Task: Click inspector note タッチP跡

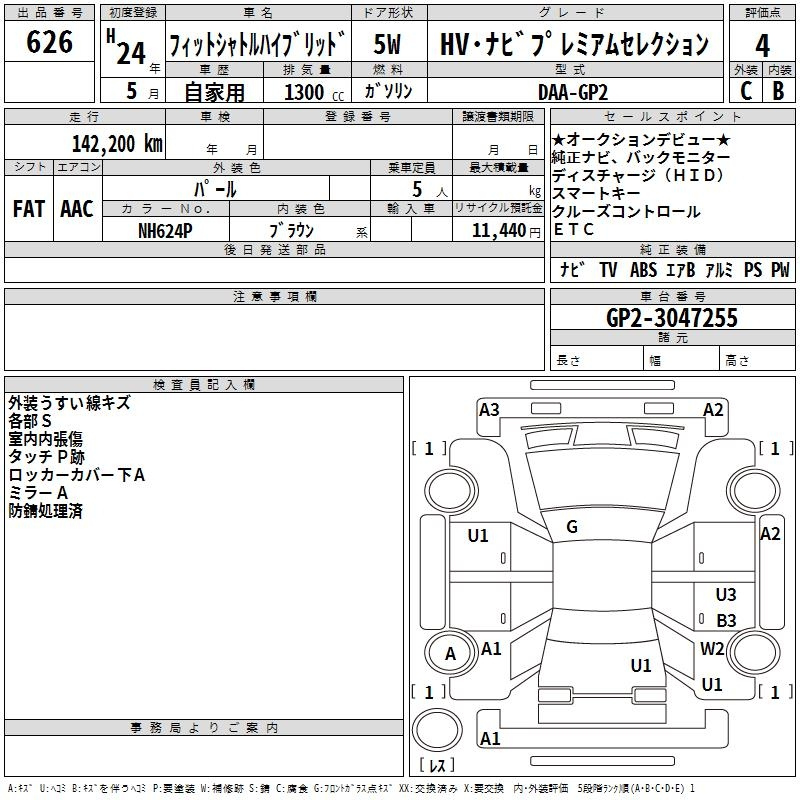Action: coord(46,457)
